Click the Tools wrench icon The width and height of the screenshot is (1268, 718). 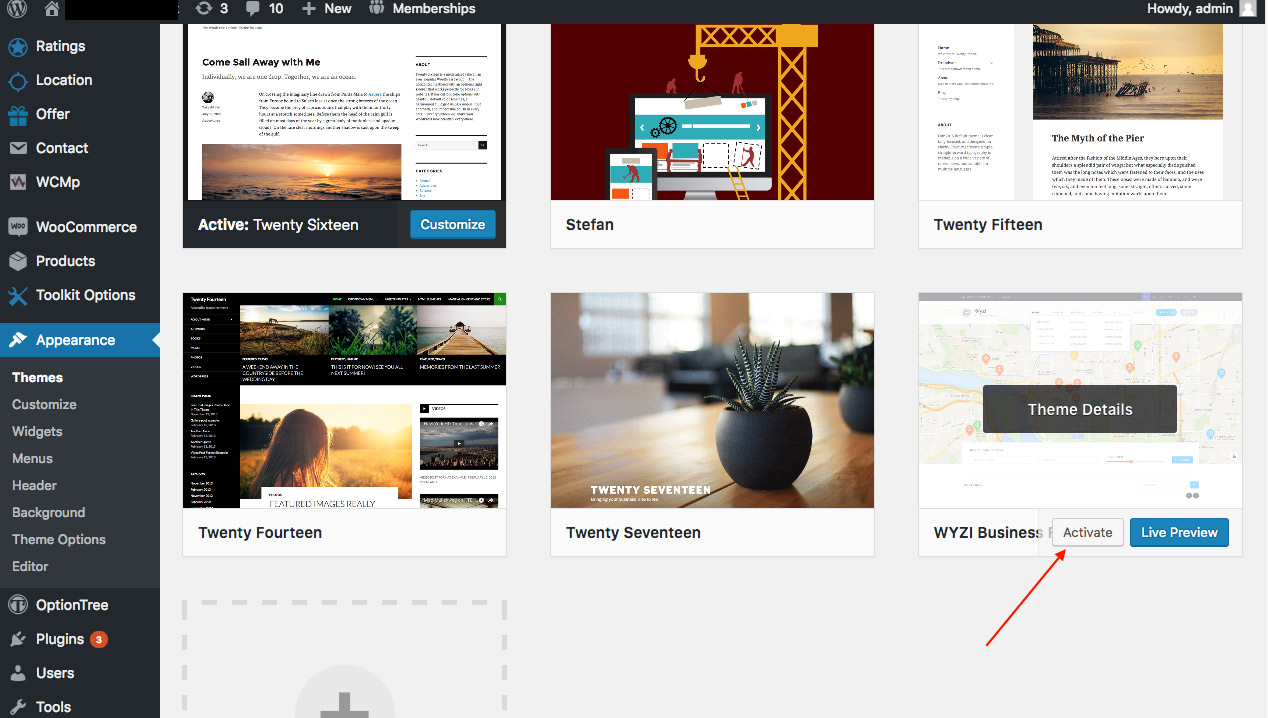17,707
